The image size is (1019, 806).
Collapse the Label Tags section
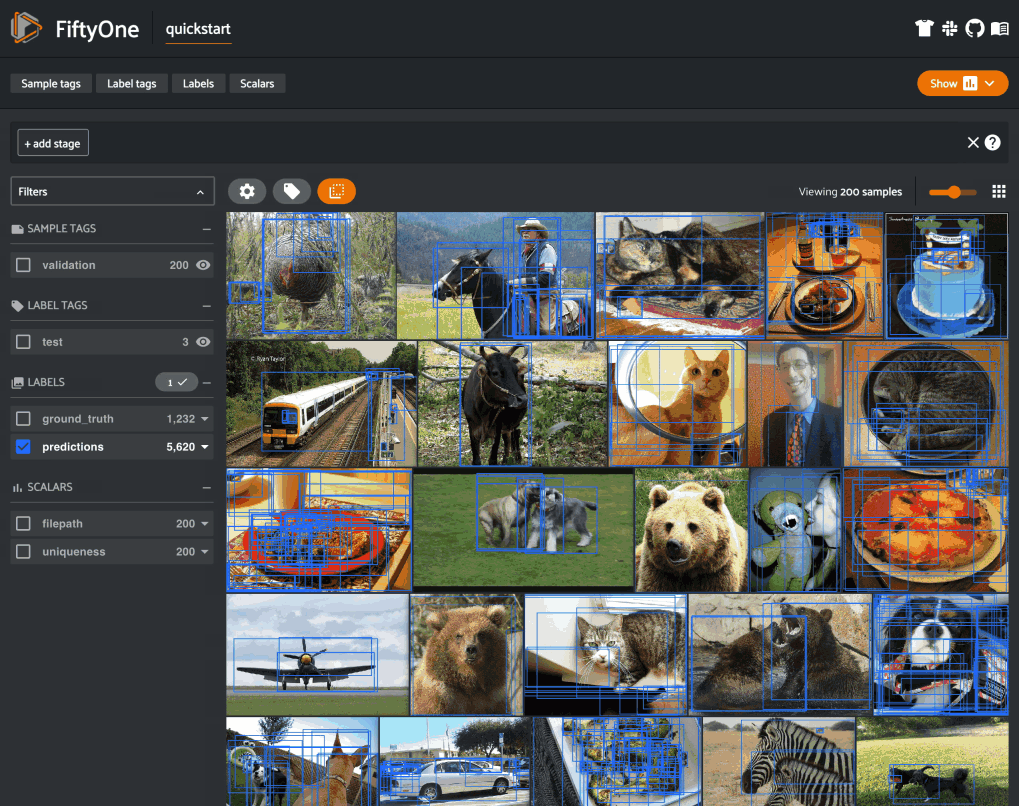tap(207, 306)
